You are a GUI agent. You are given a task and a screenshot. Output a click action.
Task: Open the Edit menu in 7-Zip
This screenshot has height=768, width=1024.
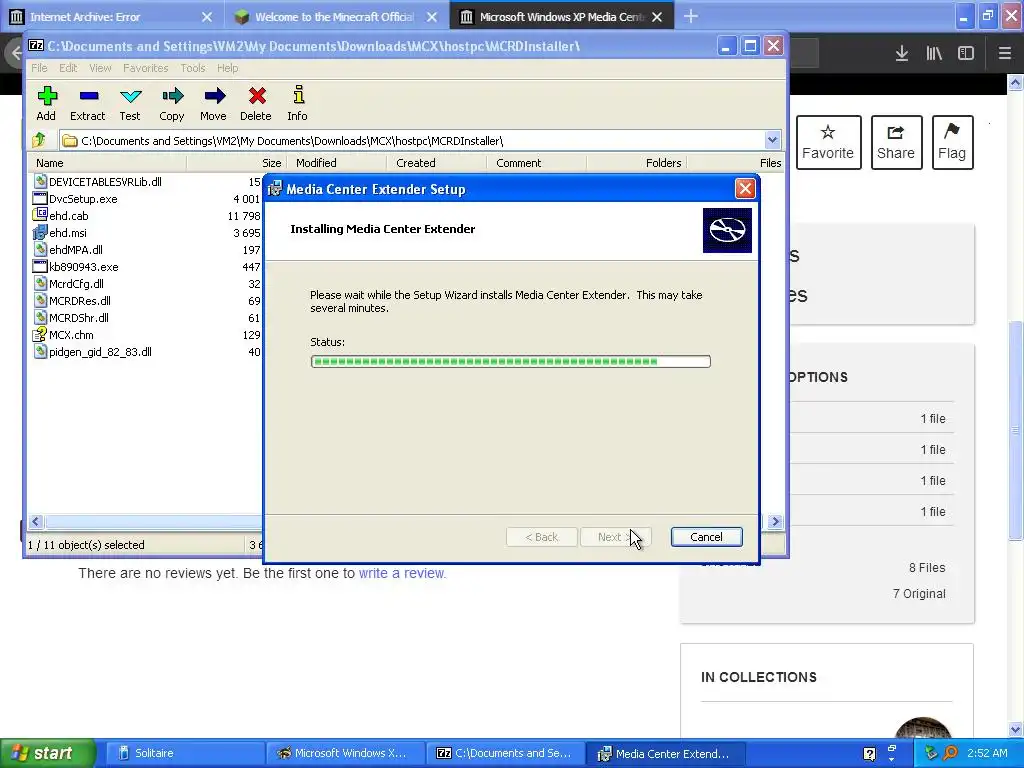click(68, 68)
